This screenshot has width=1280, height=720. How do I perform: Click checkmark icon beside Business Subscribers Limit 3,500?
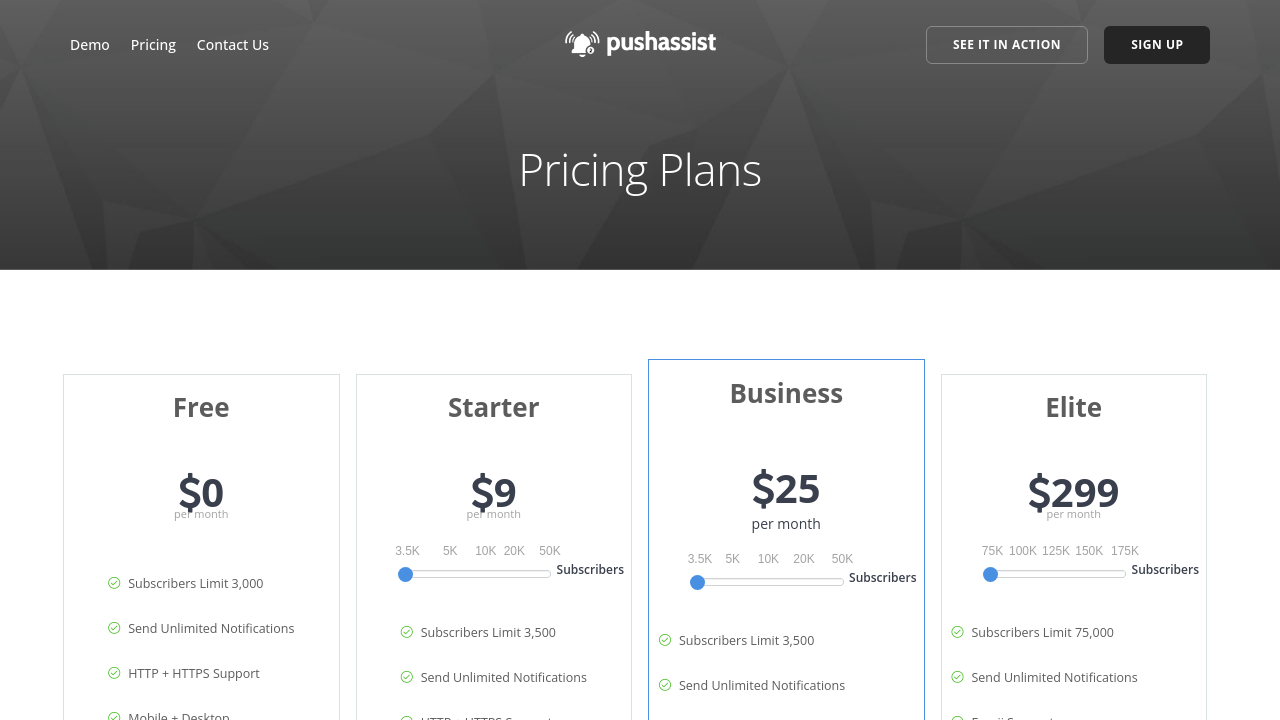tap(665, 640)
